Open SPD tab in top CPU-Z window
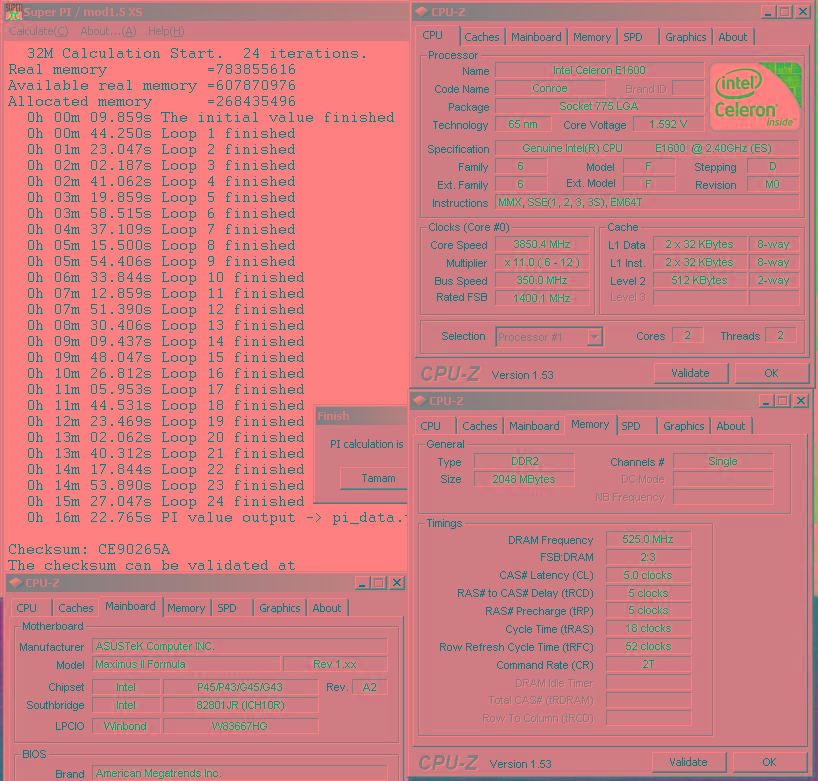The height and width of the screenshot is (781, 818). 632,37
